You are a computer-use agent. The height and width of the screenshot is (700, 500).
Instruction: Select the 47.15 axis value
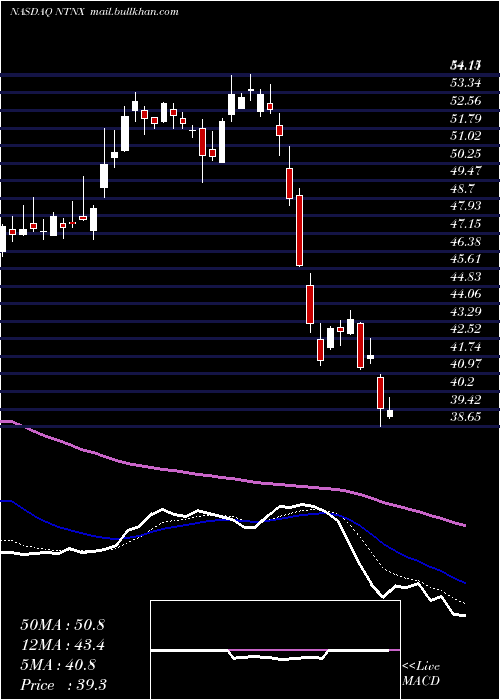[465, 224]
